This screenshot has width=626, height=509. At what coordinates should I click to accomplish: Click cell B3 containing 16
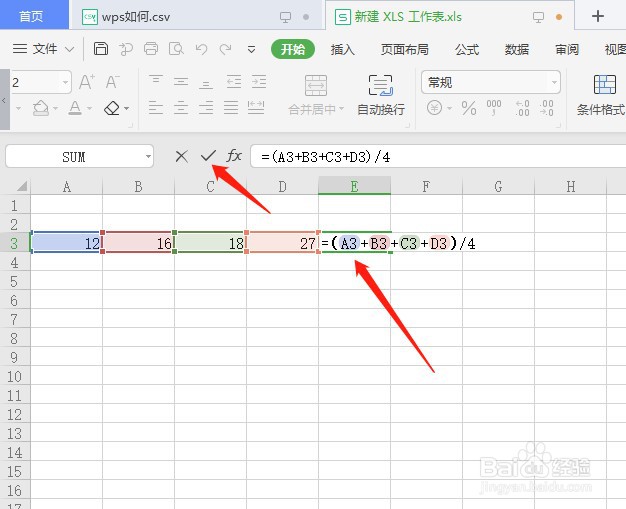(x=139, y=243)
